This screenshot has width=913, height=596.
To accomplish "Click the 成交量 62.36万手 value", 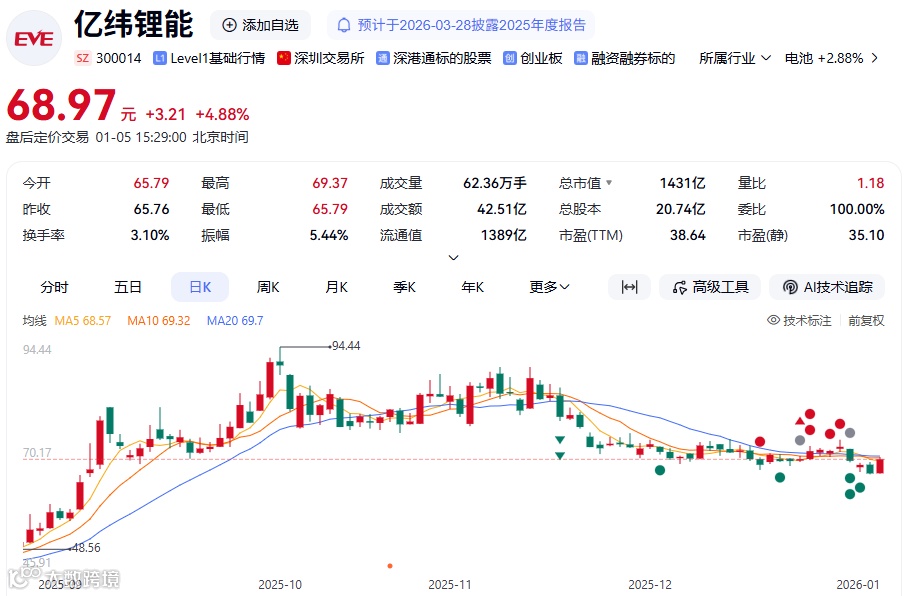I will click(x=494, y=183).
